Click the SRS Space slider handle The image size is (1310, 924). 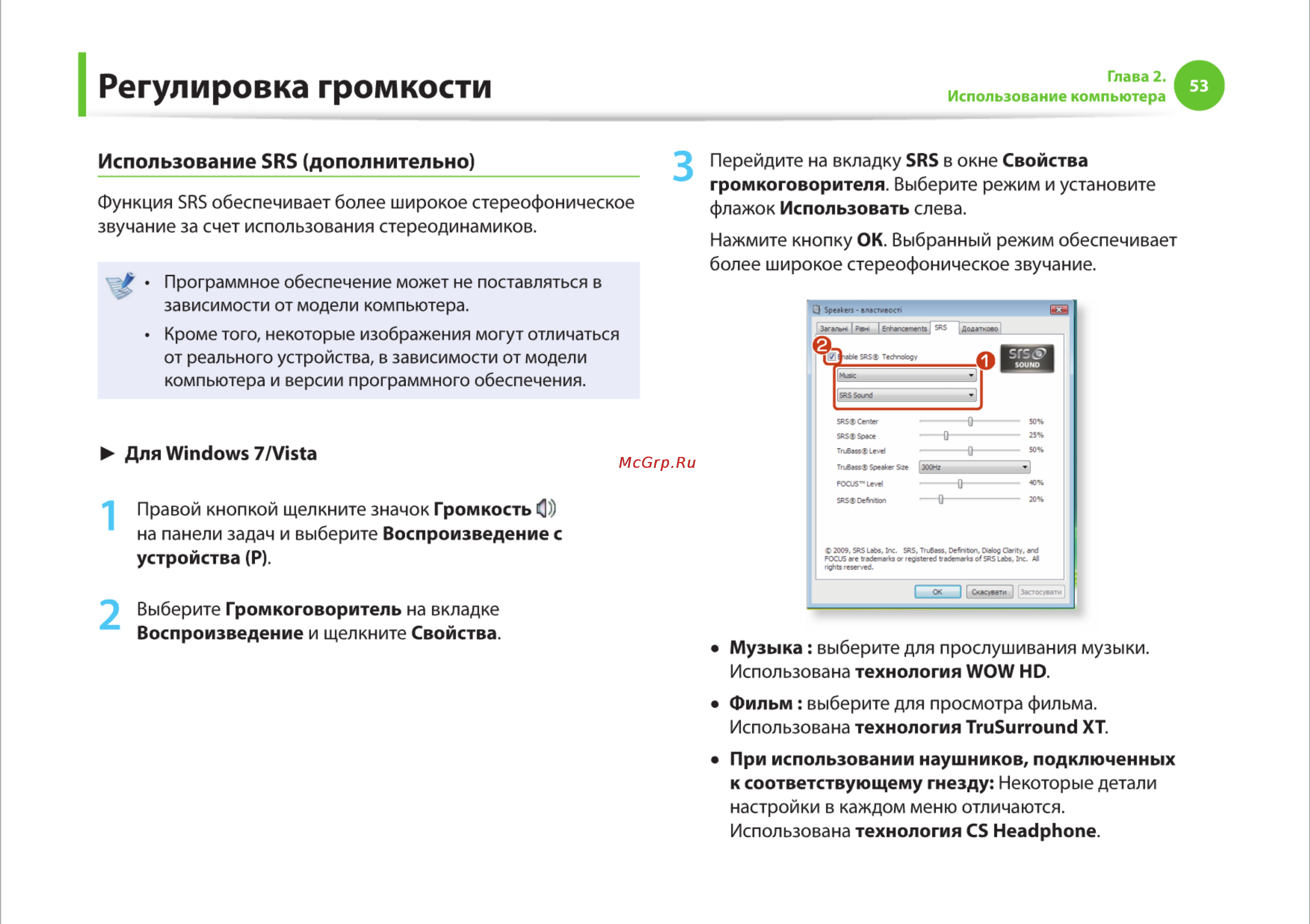click(946, 436)
